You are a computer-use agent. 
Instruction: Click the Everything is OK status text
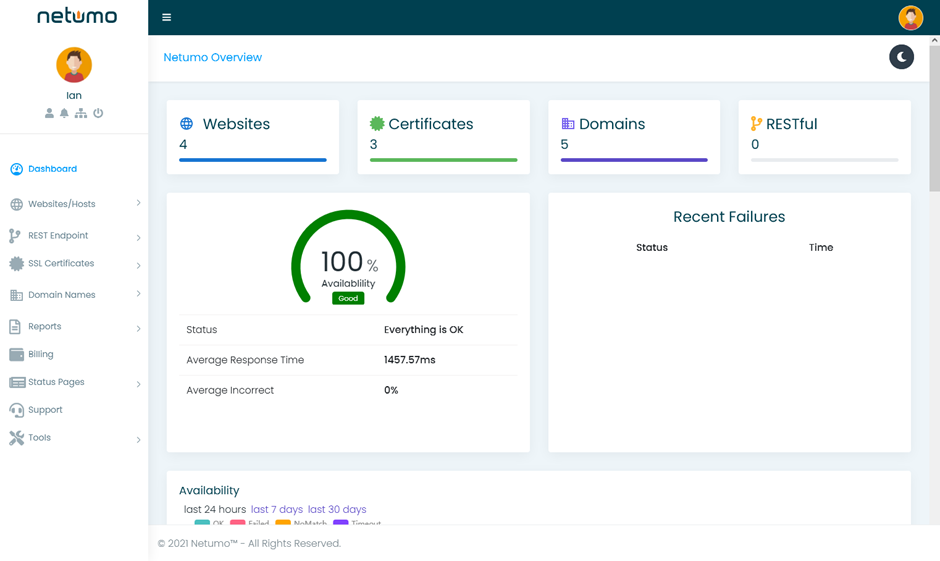pos(423,330)
